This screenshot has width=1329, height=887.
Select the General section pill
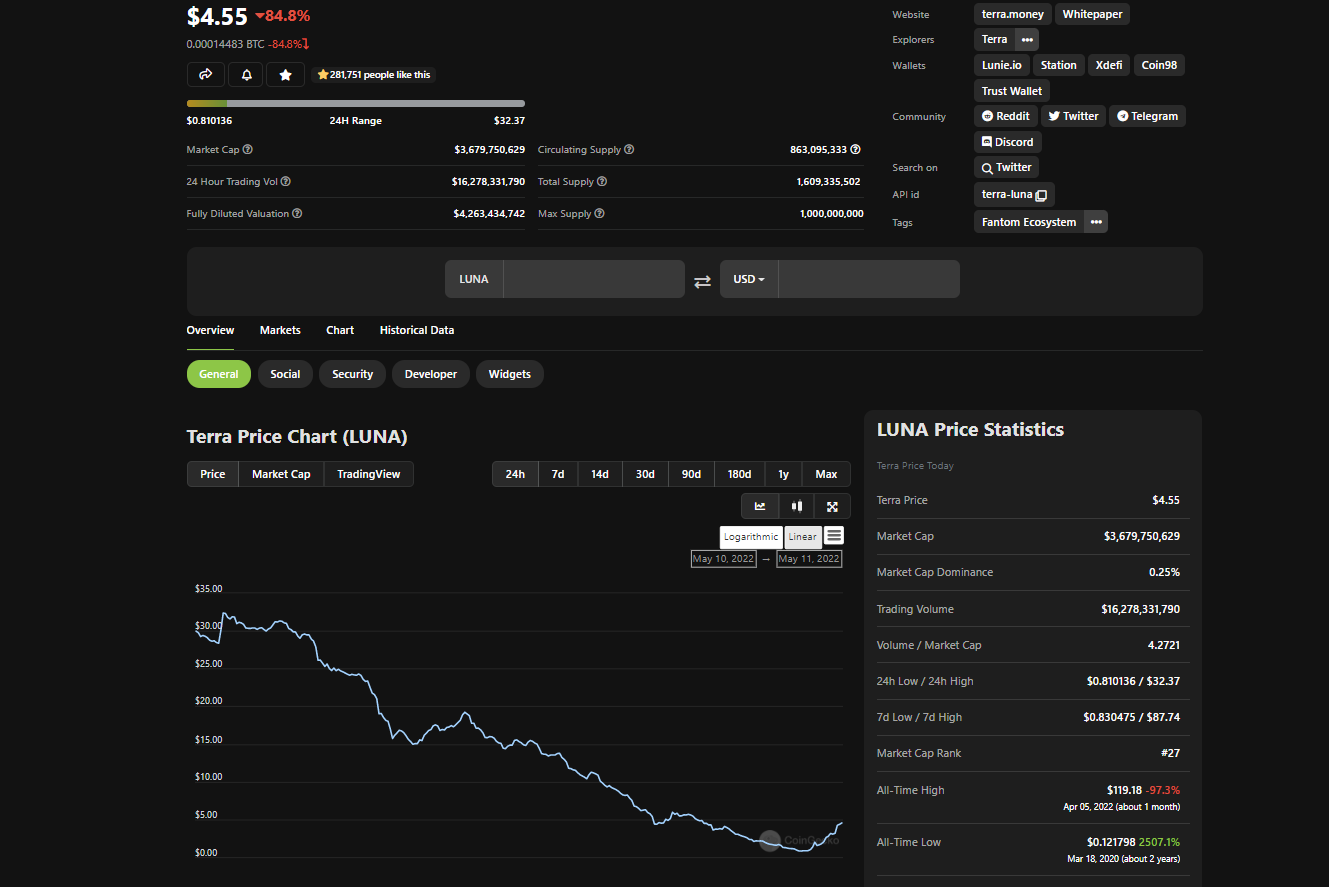219,374
